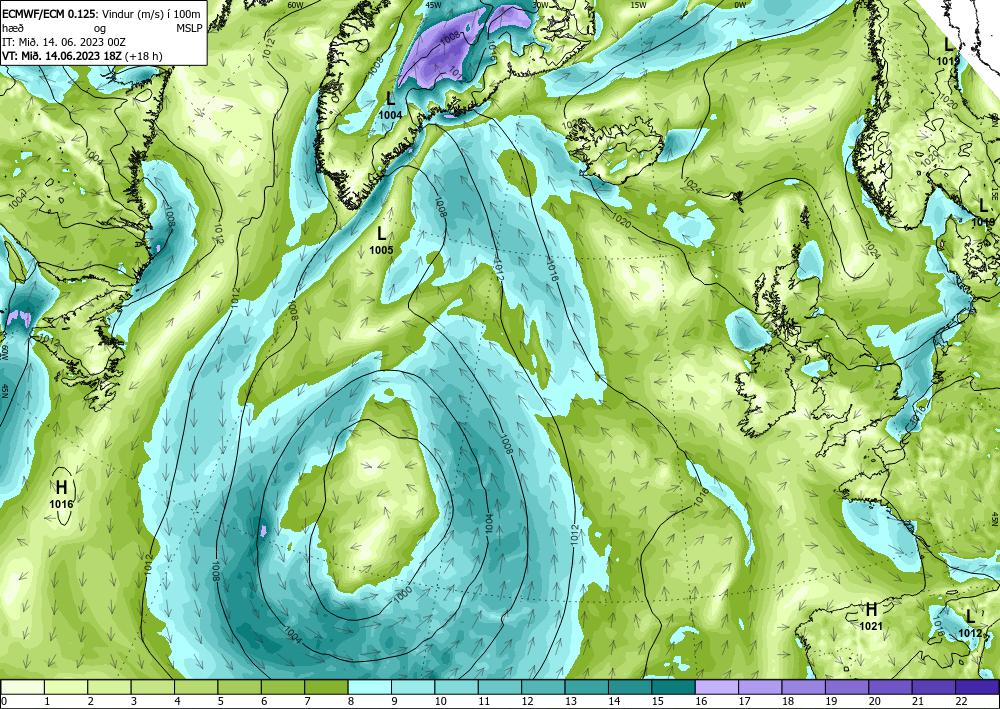Click the "10" value under the wind scale
The width and height of the screenshot is (1000, 709).
pyautogui.click(x=440, y=701)
